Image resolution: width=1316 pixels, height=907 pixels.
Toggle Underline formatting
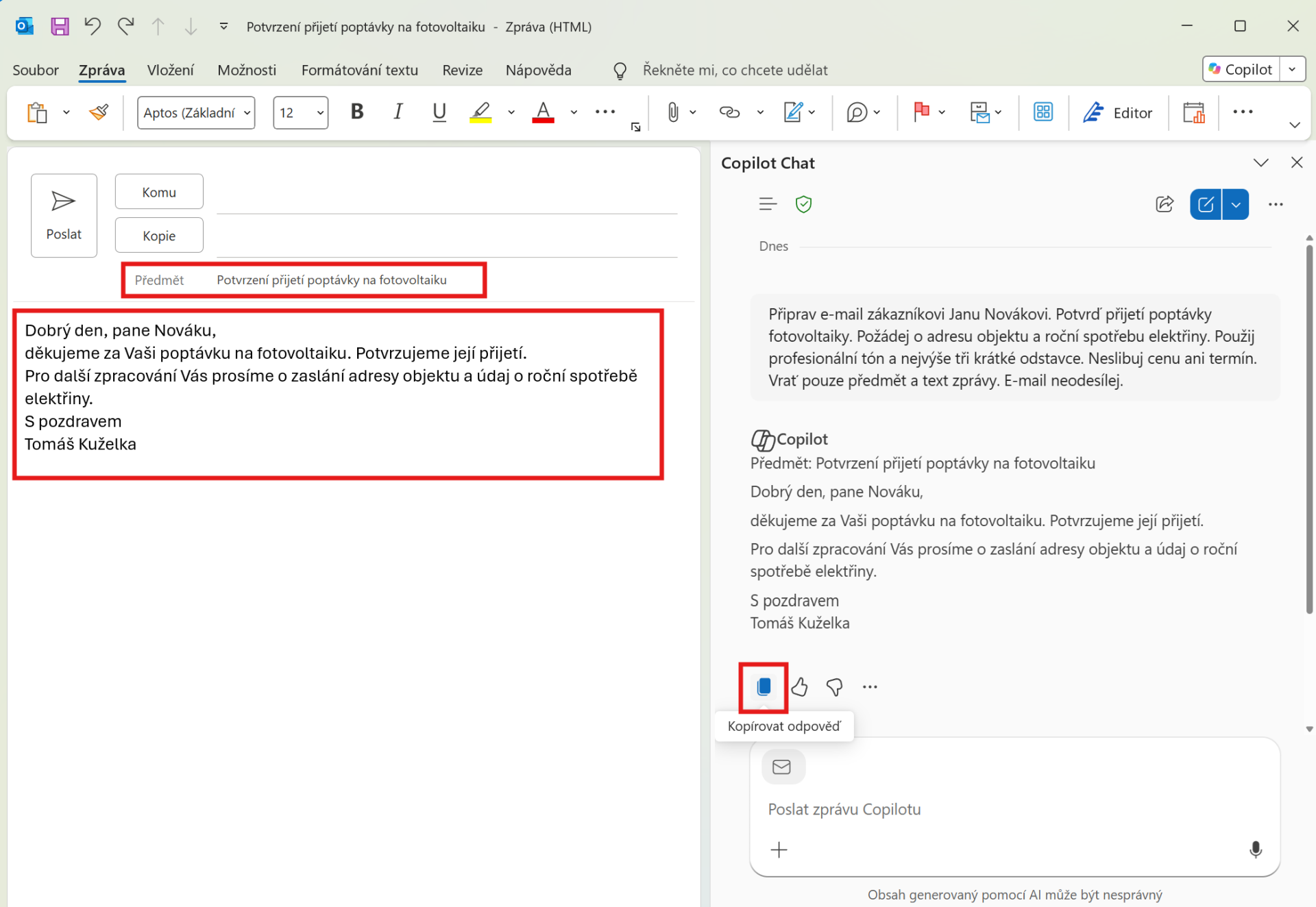click(x=439, y=112)
